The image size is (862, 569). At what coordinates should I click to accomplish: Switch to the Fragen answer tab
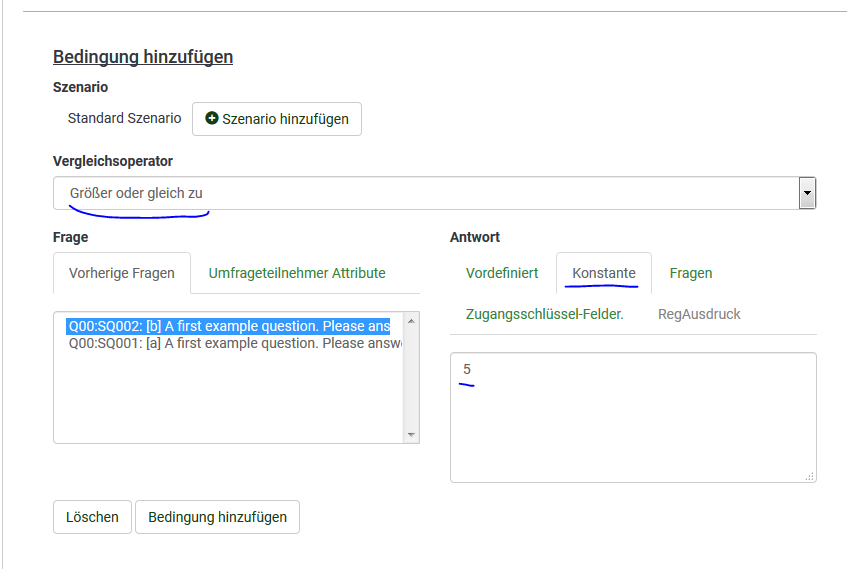[690, 273]
